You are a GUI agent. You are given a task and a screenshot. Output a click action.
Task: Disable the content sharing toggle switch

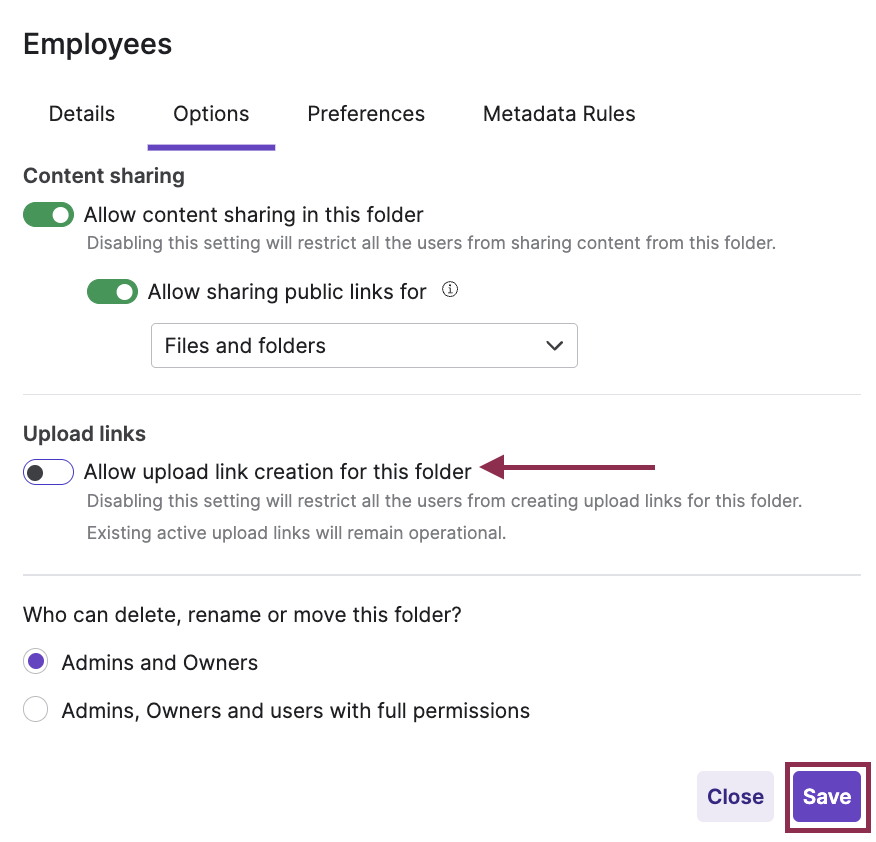coord(49,215)
